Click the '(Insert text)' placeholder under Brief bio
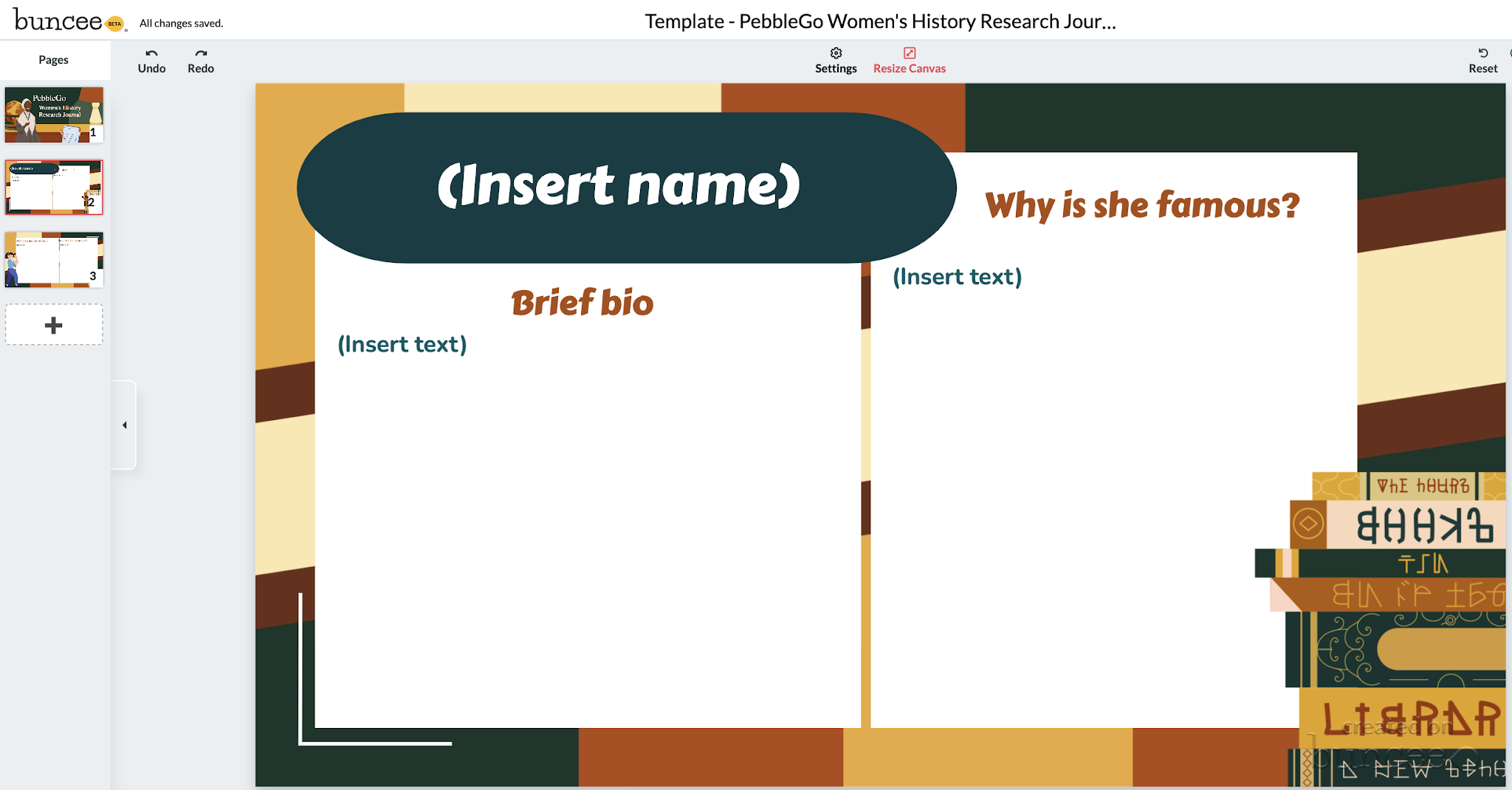The width and height of the screenshot is (1512, 790). 402,343
